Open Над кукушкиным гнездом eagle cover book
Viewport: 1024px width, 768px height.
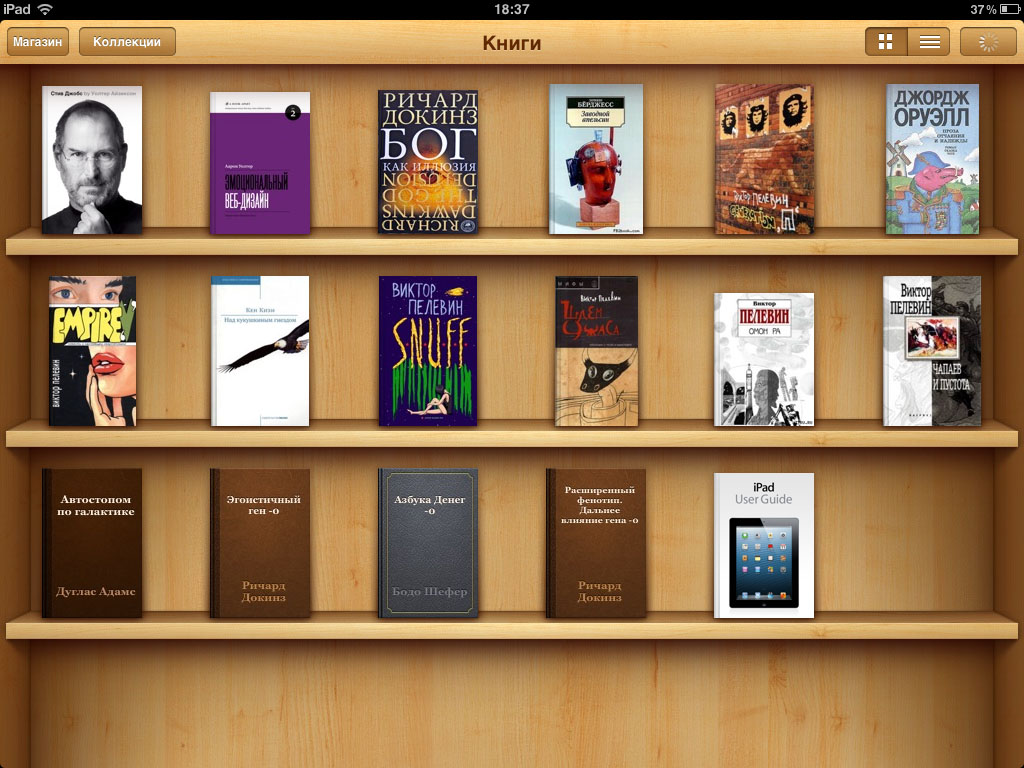pyautogui.click(x=260, y=351)
